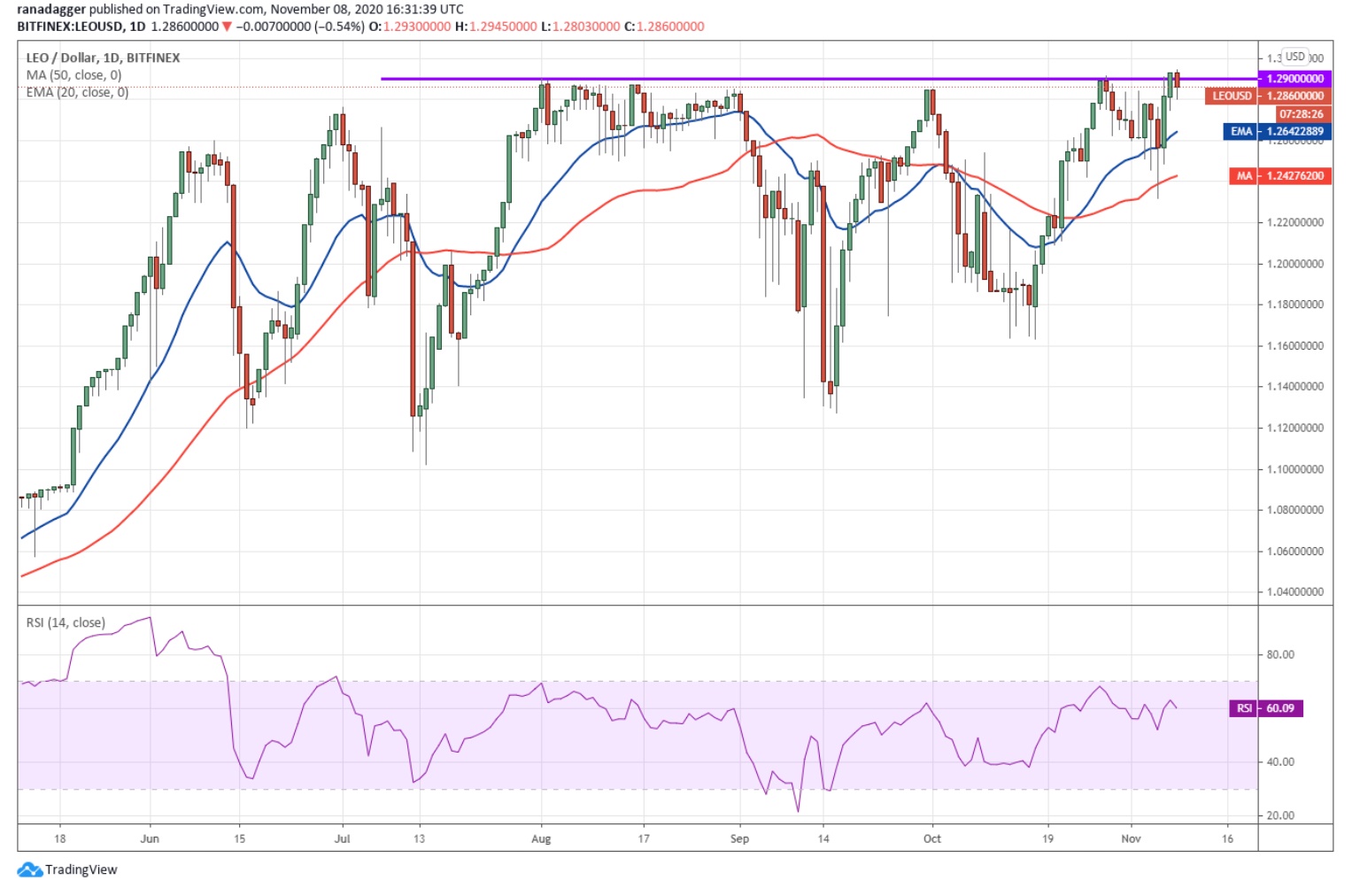Click the purple 1.29000000 price label
This screenshot has height=896, width=1360.
tap(1294, 79)
